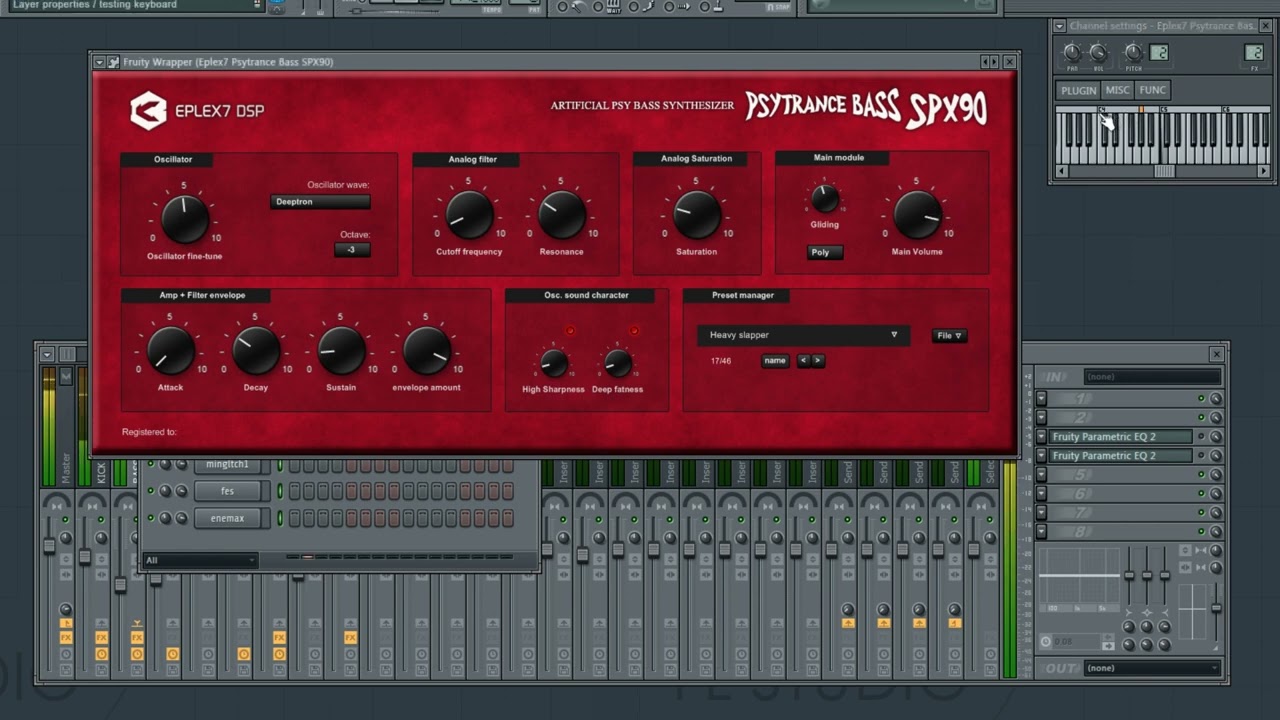1280x720 pixels.
Task: Switch to the FUNC tab
Action: [x=1152, y=90]
